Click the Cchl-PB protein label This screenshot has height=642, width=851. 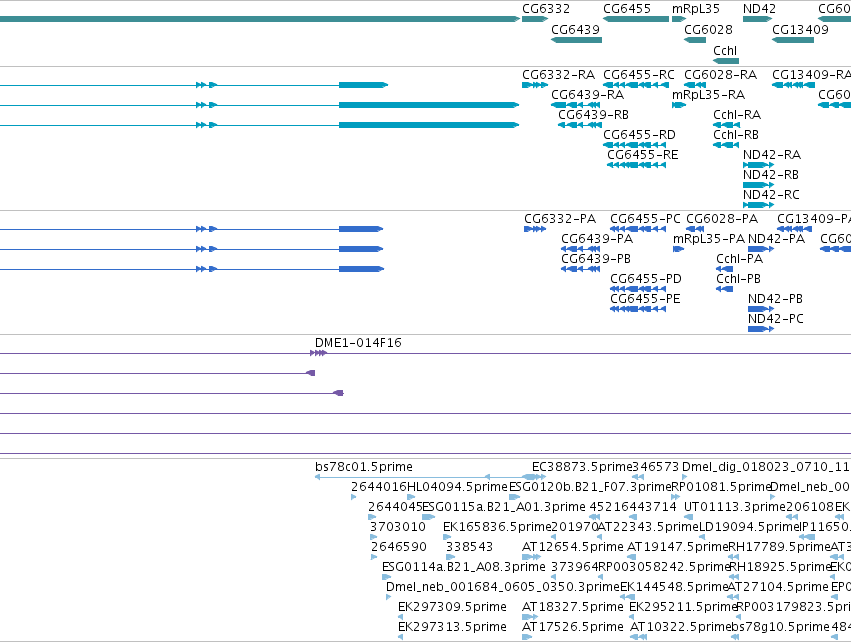click(739, 279)
